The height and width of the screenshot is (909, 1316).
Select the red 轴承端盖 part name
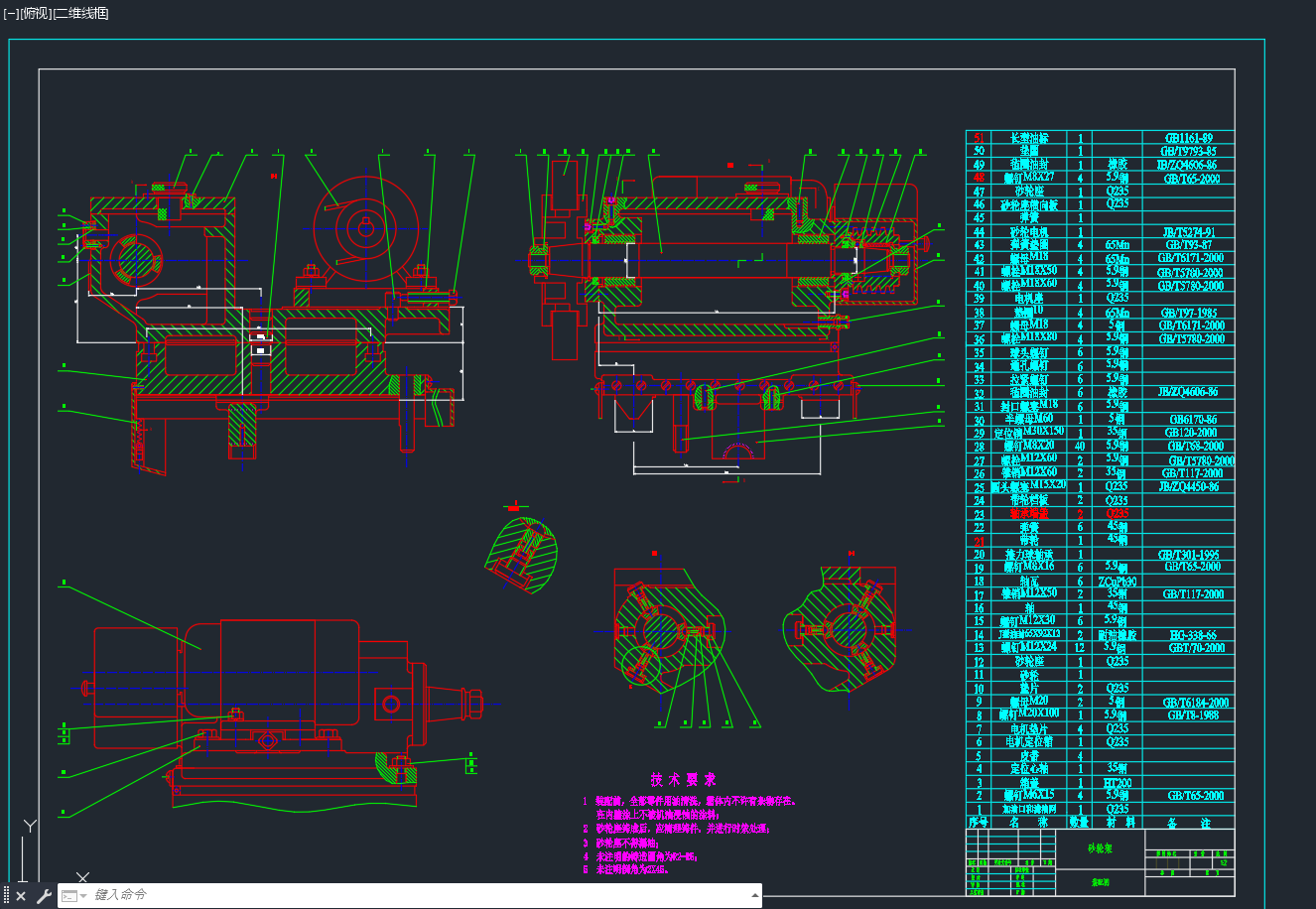1029,514
